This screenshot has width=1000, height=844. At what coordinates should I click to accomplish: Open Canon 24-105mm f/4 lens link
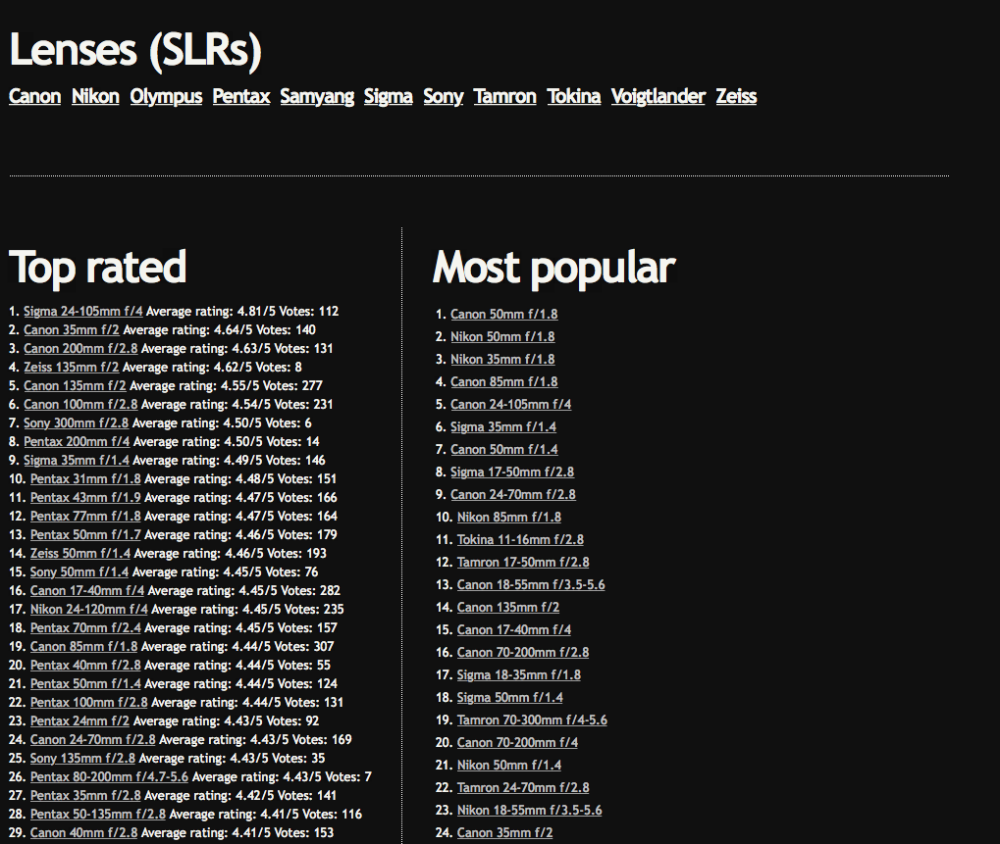(x=511, y=404)
